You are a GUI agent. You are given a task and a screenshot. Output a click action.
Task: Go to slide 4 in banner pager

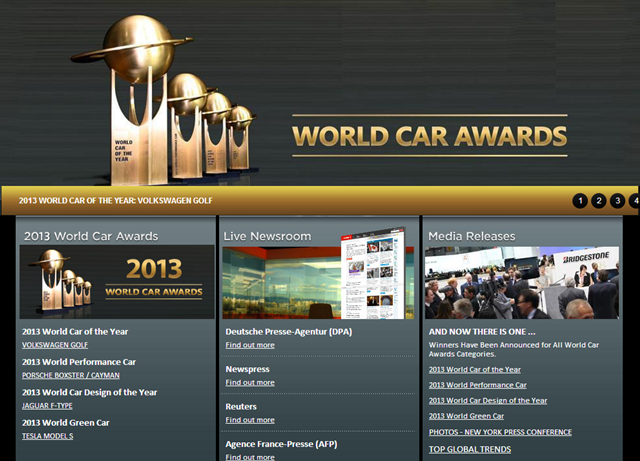click(x=635, y=201)
